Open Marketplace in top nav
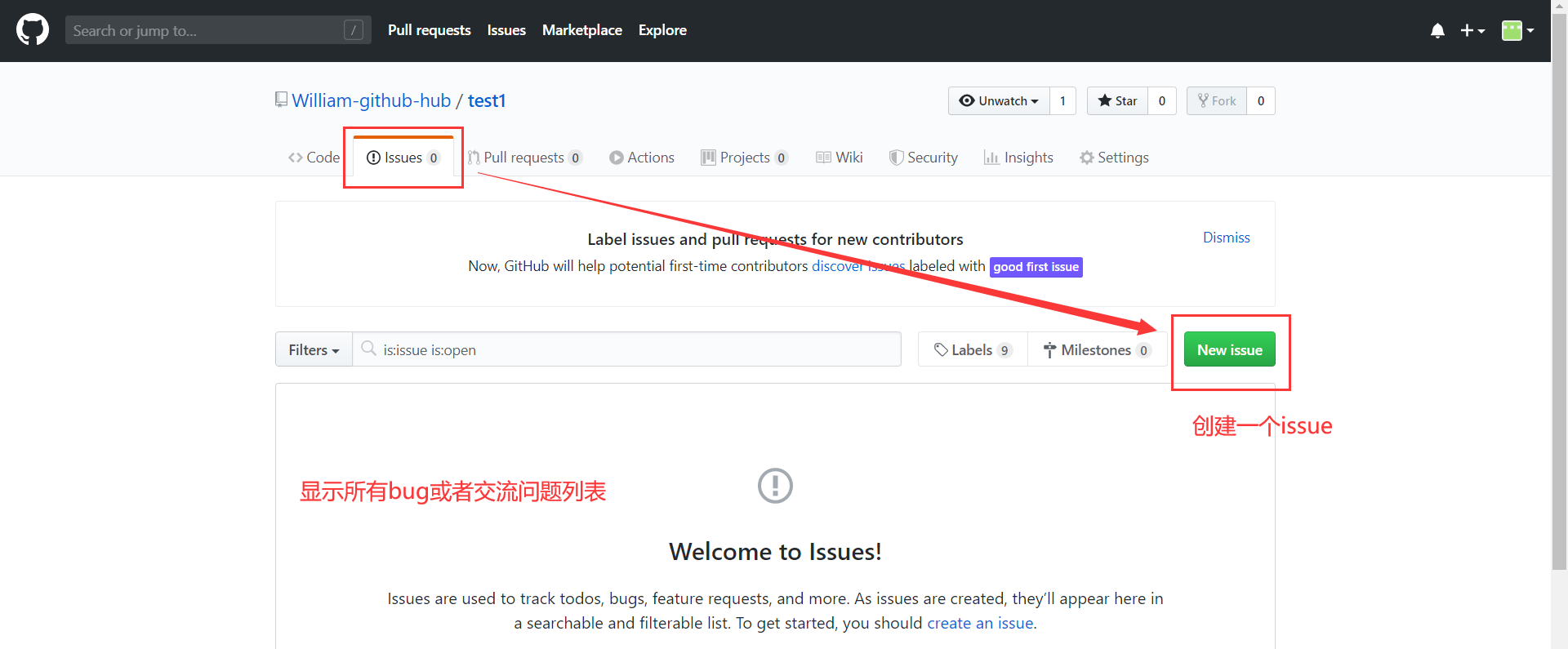Screen dimensions: 1568x649 point(582,30)
